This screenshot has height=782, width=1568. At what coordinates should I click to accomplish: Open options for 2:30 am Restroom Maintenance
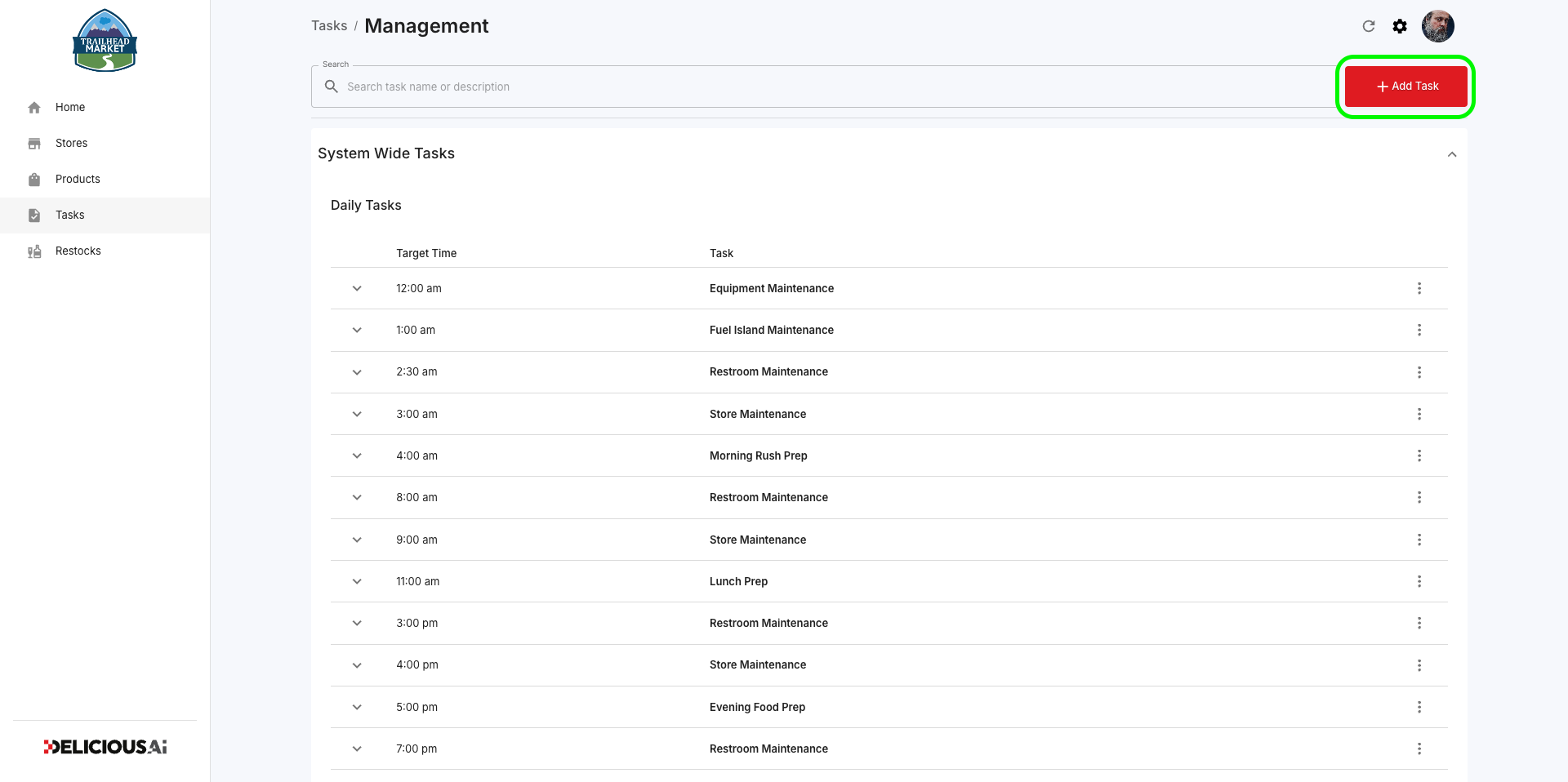pyautogui.click(x=1419, y=372)
